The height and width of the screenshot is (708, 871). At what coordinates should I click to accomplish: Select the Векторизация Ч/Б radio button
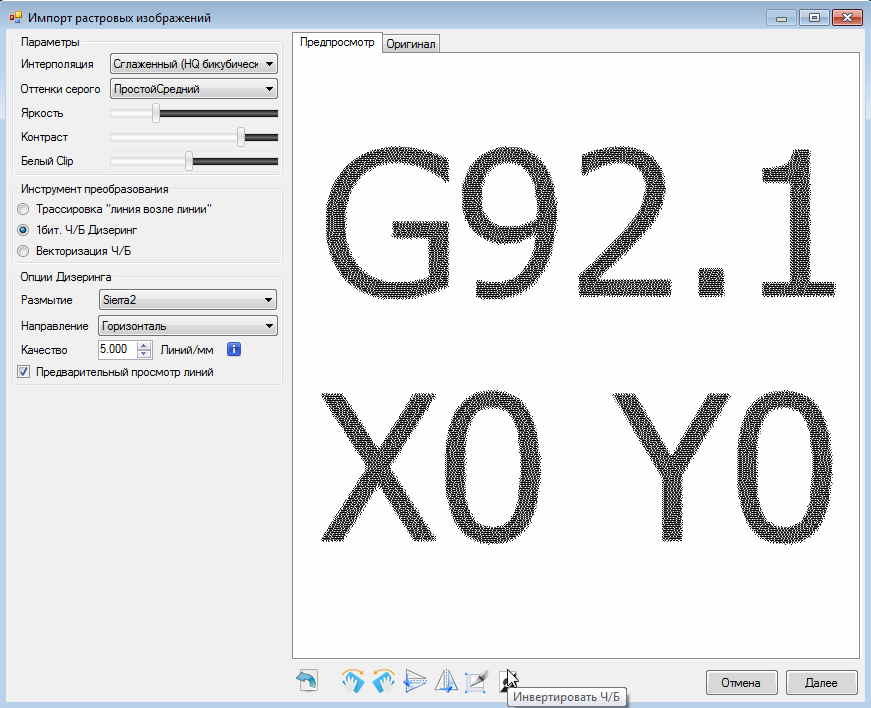(24, 250)
